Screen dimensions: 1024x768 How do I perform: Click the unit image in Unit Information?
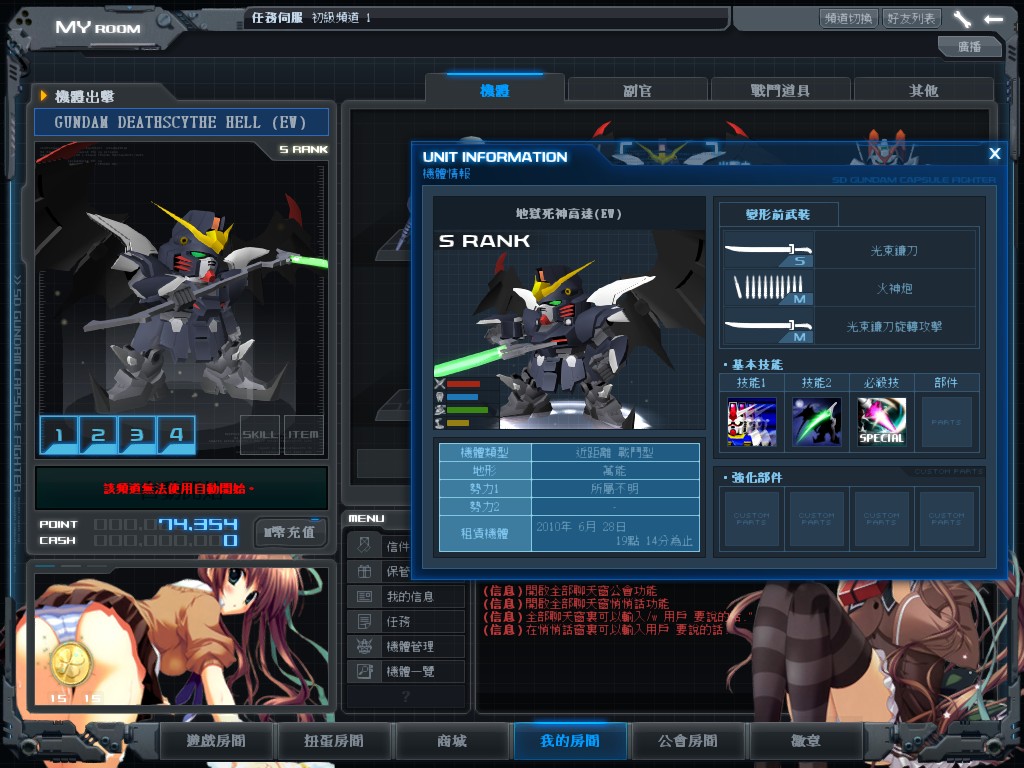[569, 330]
